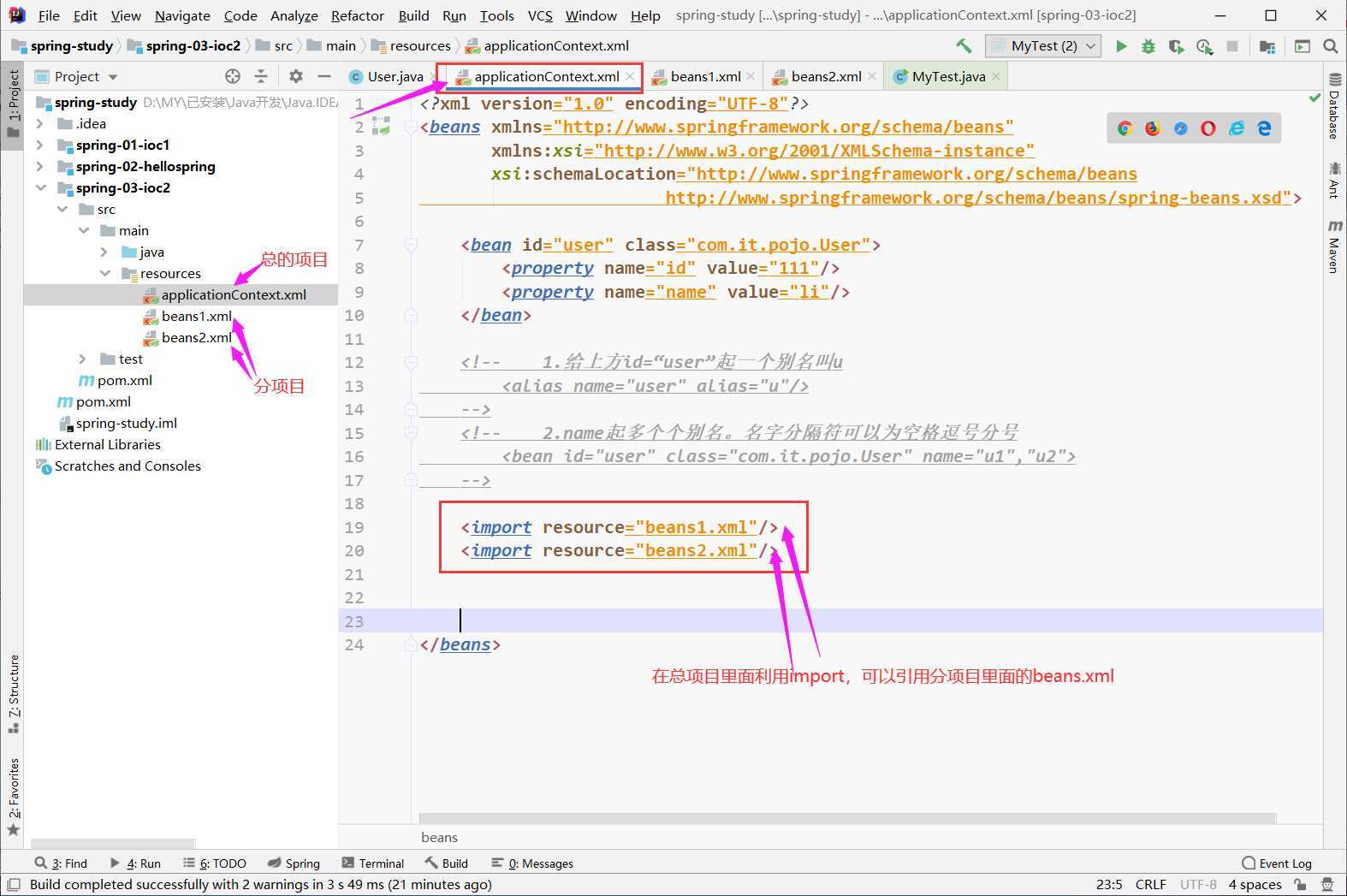Open in Chrome browser icon
The height and width of the screenshot is (896, 1347).
(x=1125, y=128)
